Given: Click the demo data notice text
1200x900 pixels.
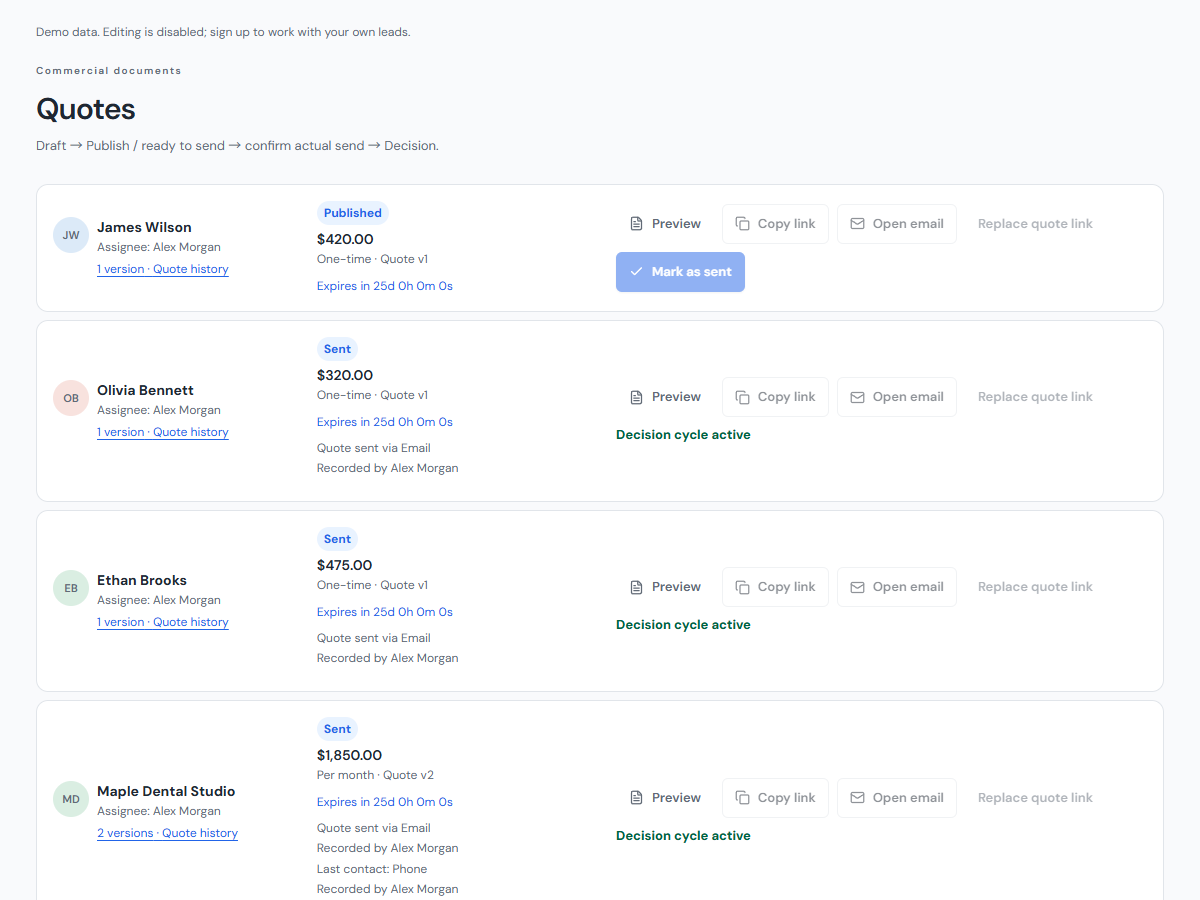Looking at the screenshot, I should pos(223,32).
